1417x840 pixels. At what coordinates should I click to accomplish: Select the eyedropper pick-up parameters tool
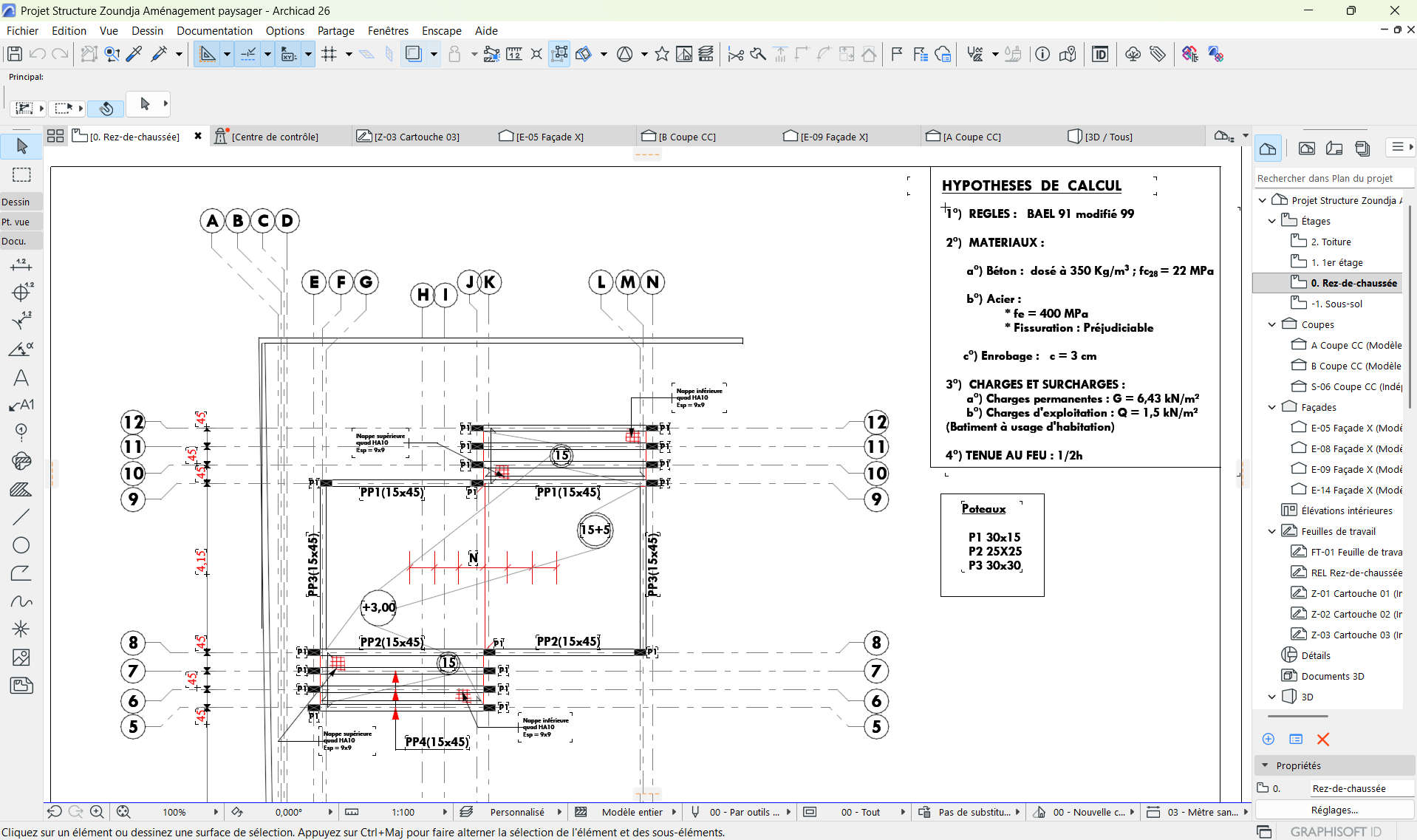tap(134, 54)
